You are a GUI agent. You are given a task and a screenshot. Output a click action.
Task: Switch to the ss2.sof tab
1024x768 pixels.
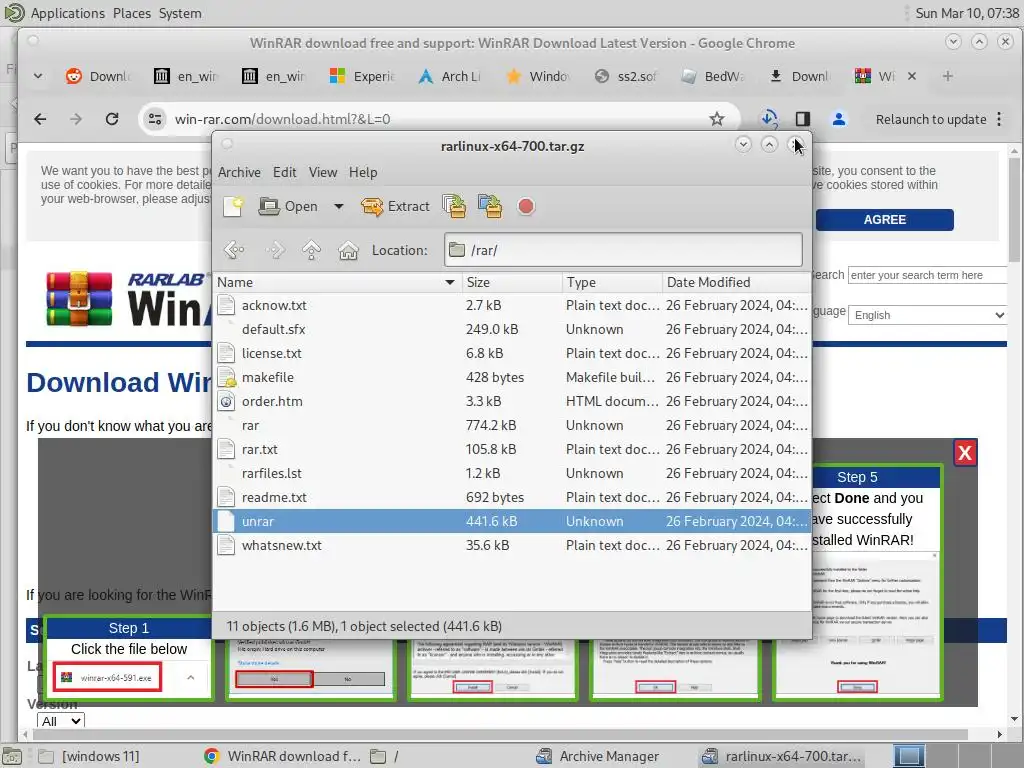coord(626,76)
